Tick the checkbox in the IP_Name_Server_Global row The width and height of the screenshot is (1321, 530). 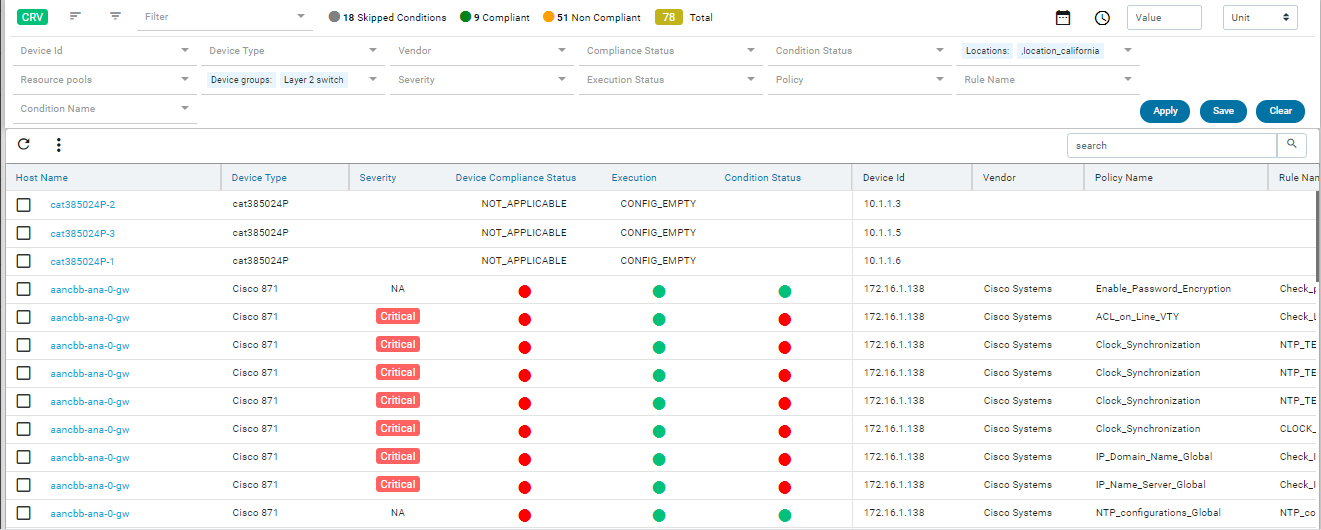coord(24,485)
